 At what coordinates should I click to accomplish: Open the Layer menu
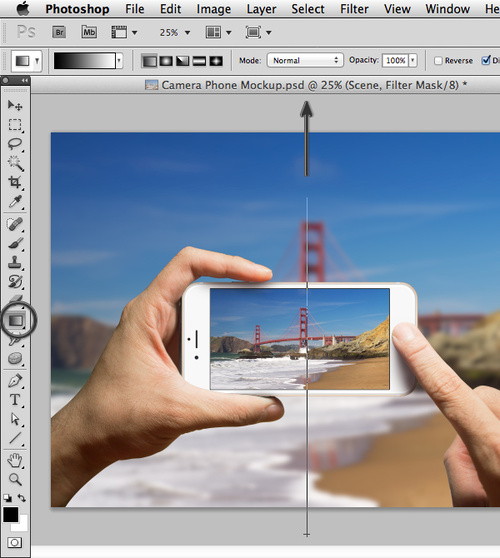pyautogui.click(x=261, y=9)
